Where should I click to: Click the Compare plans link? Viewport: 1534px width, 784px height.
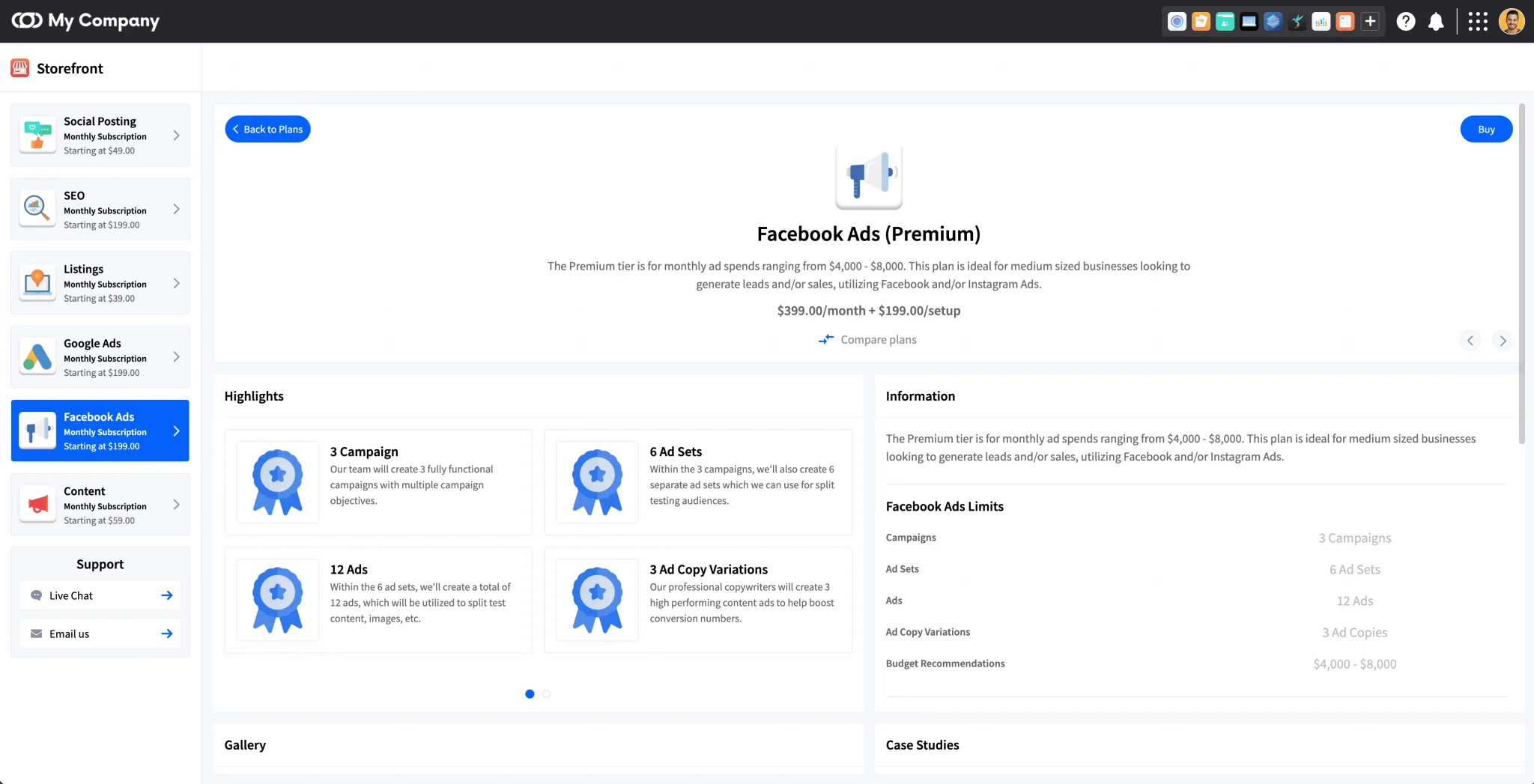point(879,339)
